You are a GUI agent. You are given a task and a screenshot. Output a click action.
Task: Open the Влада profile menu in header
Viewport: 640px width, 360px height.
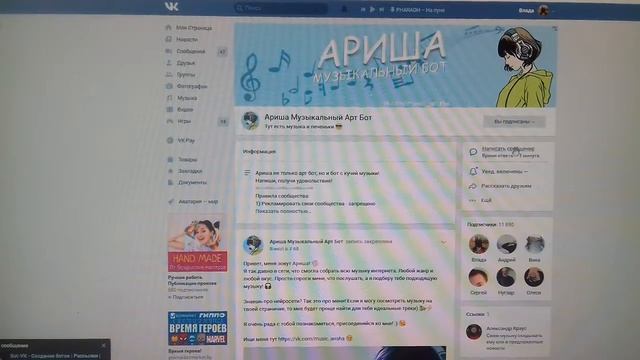click(535, 11)
